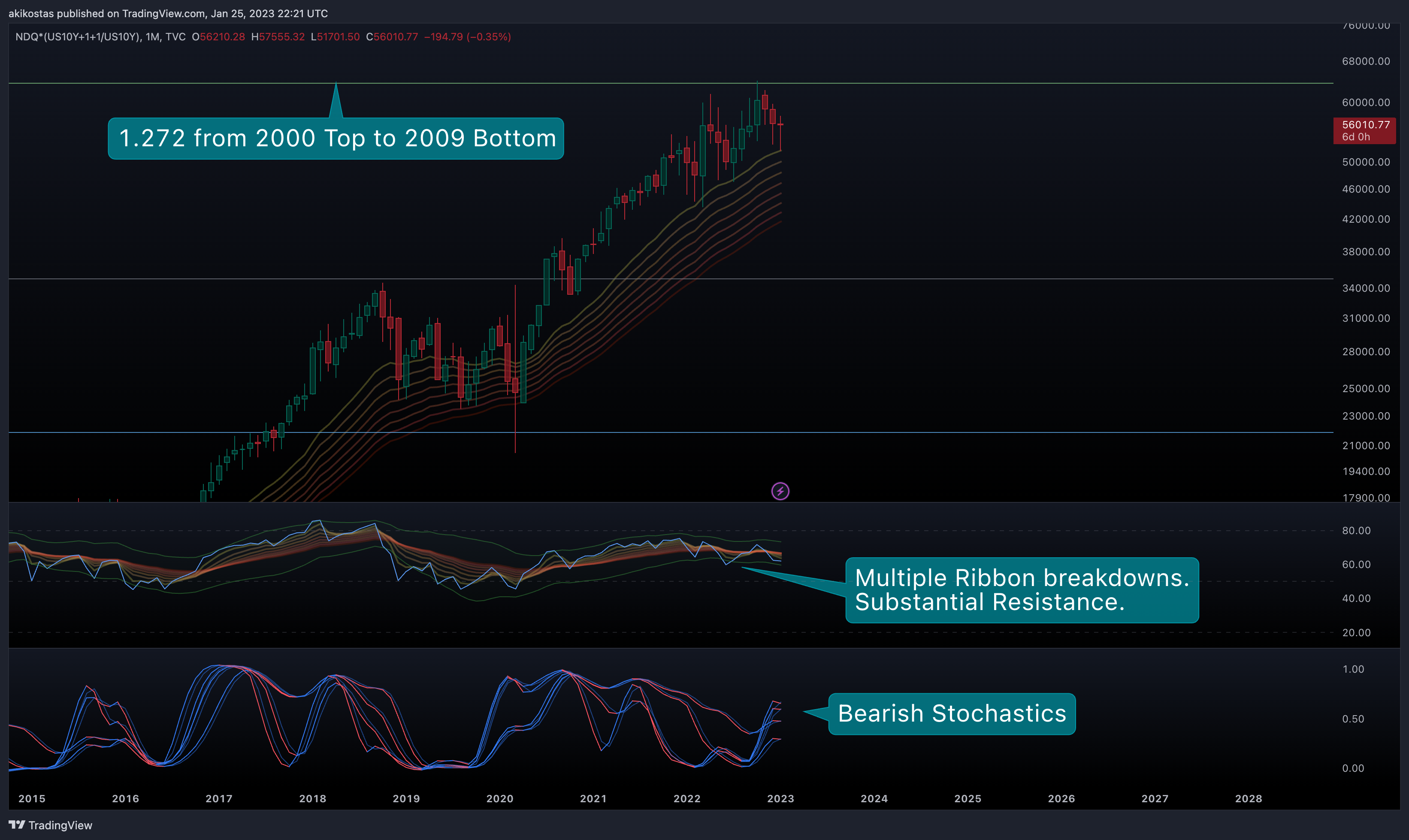Click the close value C56010.77
Viewport: 1409px width, 840px height.
click(x=392, y=37)
